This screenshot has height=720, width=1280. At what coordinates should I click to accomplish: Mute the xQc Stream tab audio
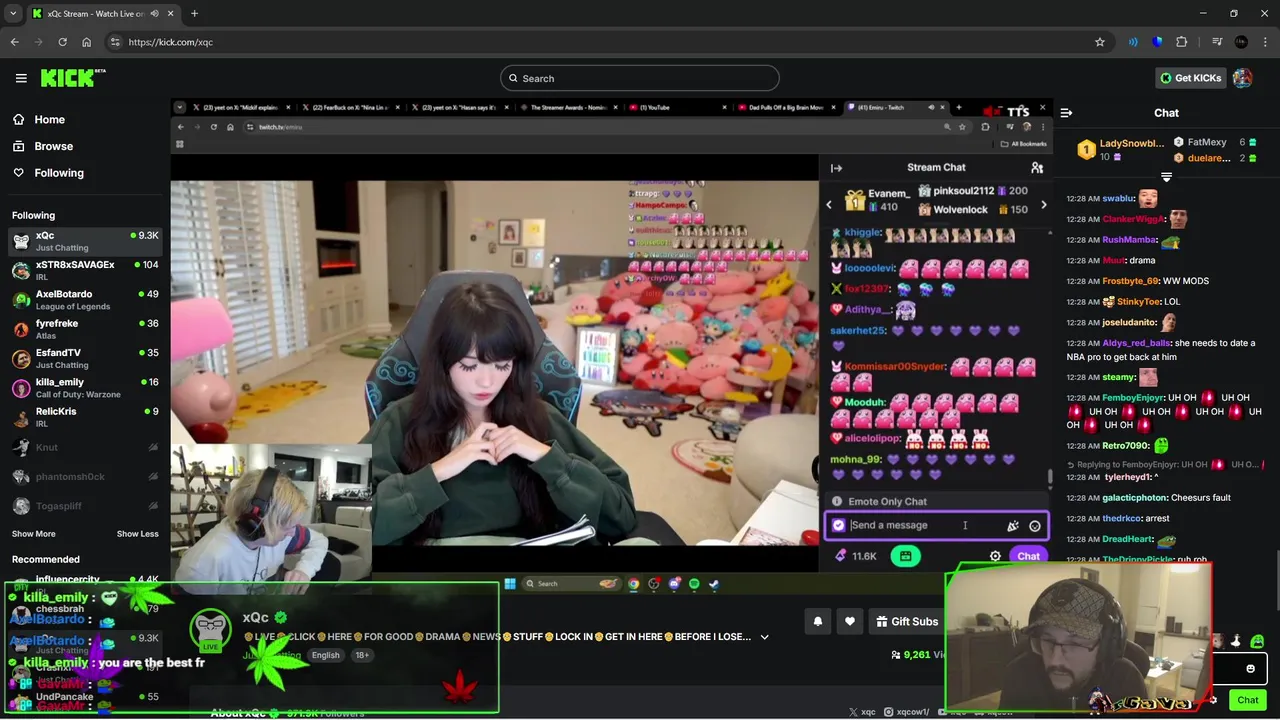154,14
